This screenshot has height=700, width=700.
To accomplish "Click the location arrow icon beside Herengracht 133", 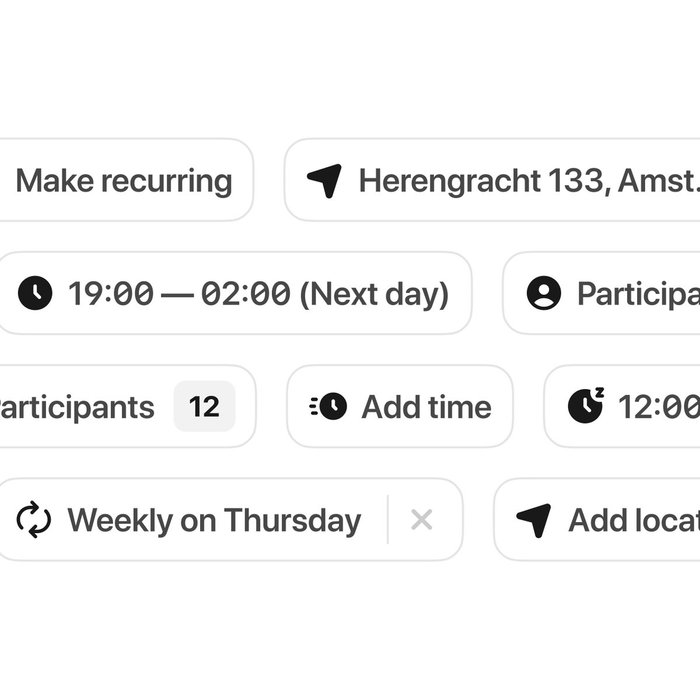I will (324, 181).
